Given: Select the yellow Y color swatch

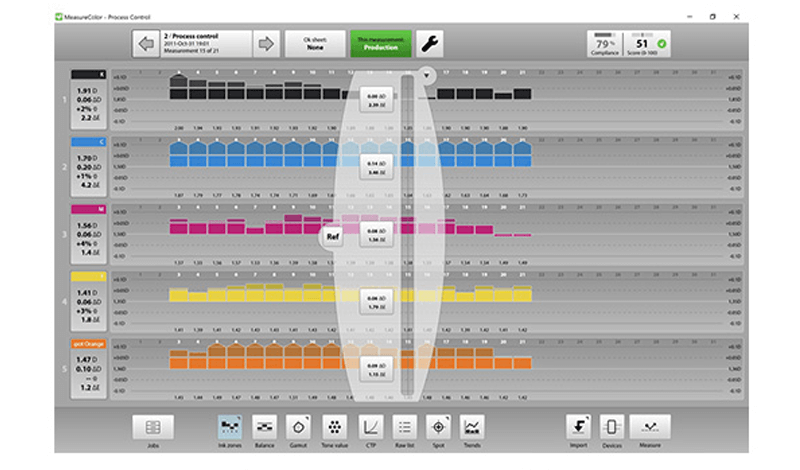Looking at the screenshot, I should point(88,277).
